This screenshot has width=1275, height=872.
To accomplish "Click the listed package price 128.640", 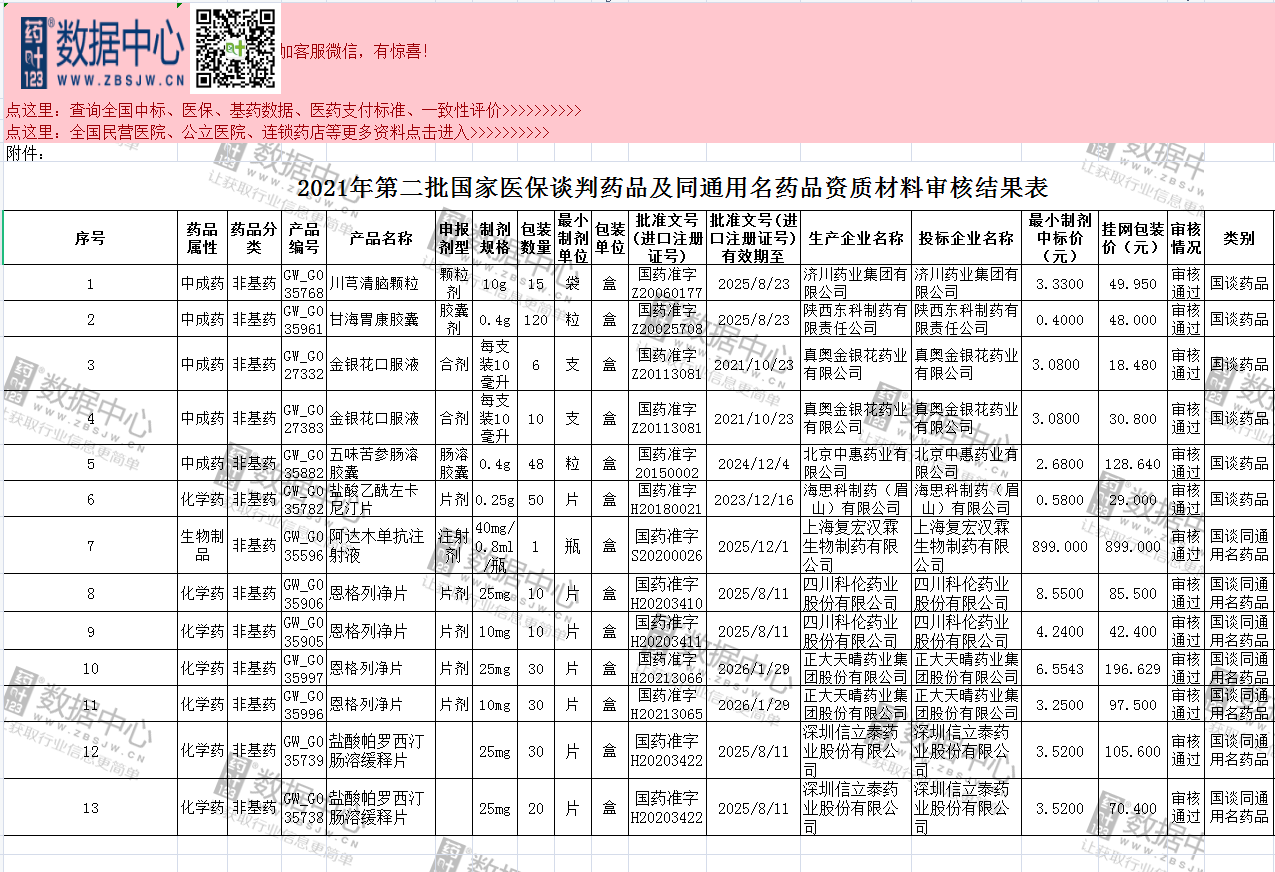I will click(x=1133, y=463).
